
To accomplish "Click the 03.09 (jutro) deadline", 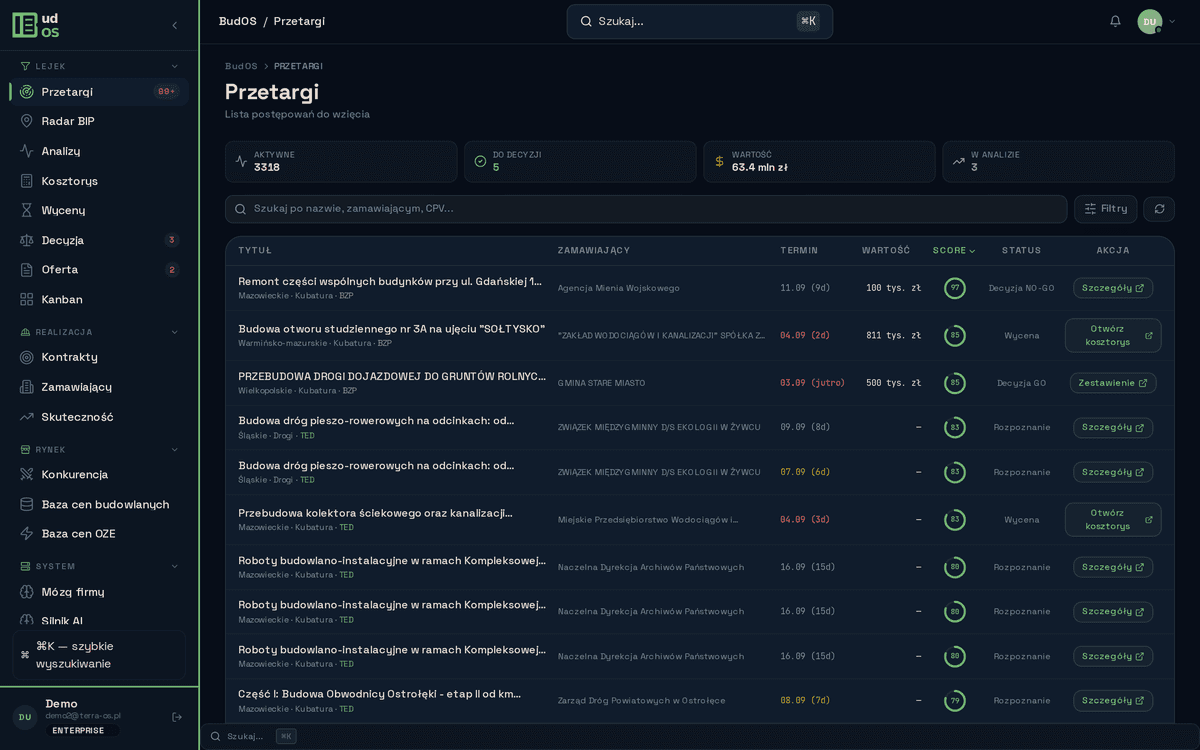I will click(812, 383).
